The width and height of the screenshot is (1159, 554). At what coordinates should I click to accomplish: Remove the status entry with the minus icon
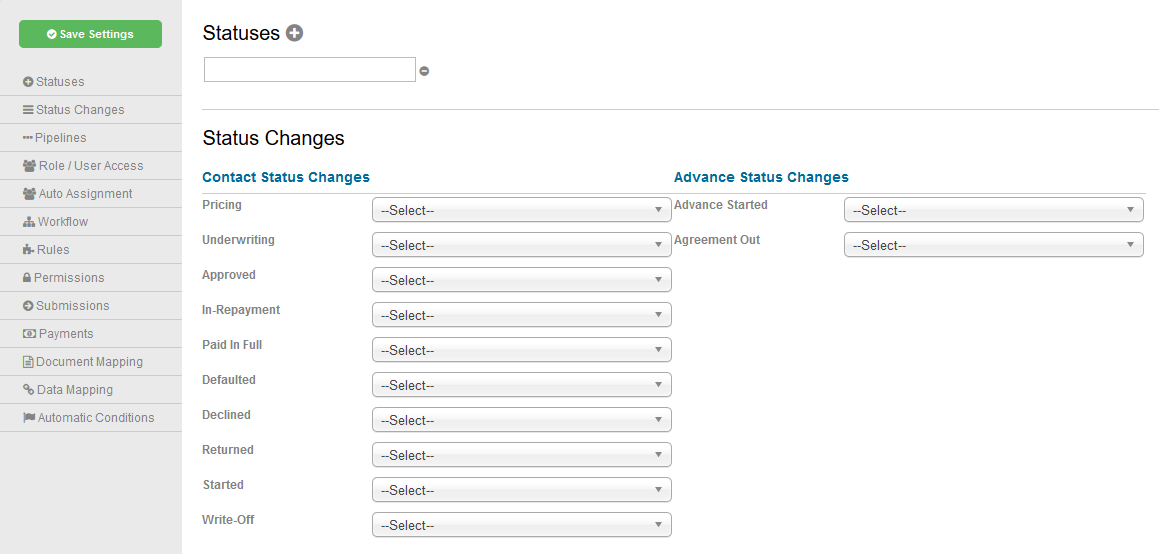[424, 71]
